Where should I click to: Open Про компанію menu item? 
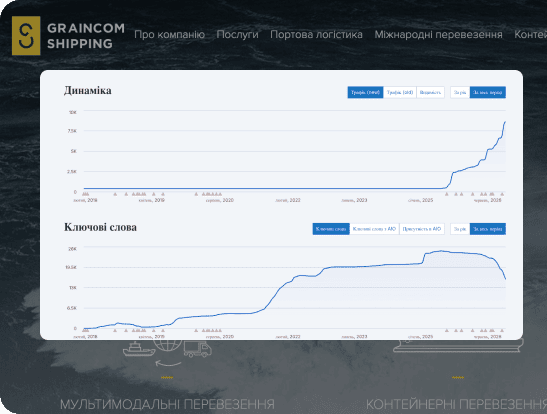tap(169, 35)
